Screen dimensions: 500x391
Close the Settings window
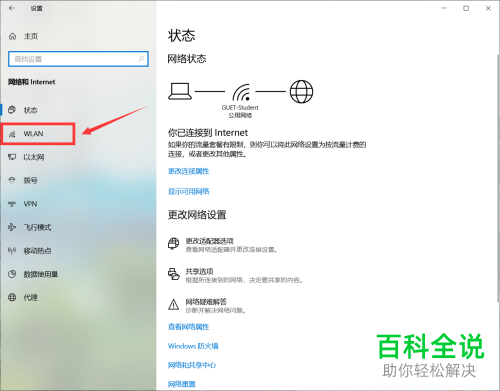coord(488,8)
